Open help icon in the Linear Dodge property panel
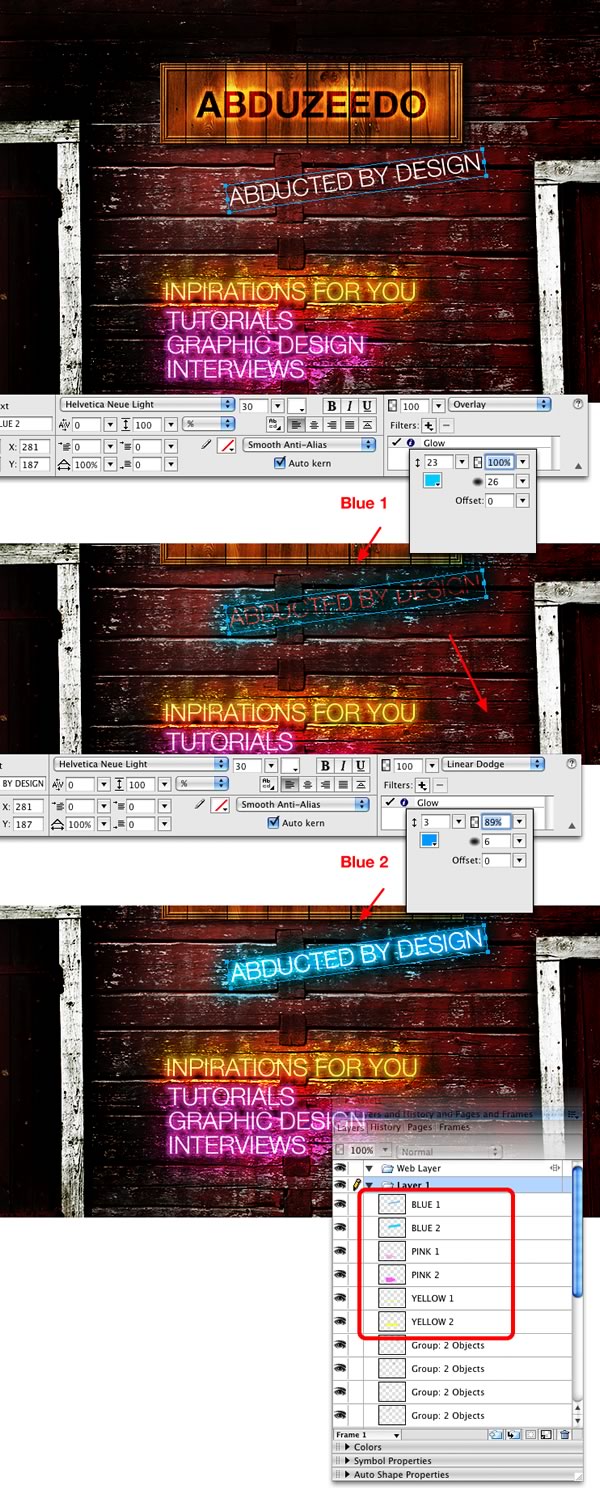Screen dimensions: 600x1507 571,763
